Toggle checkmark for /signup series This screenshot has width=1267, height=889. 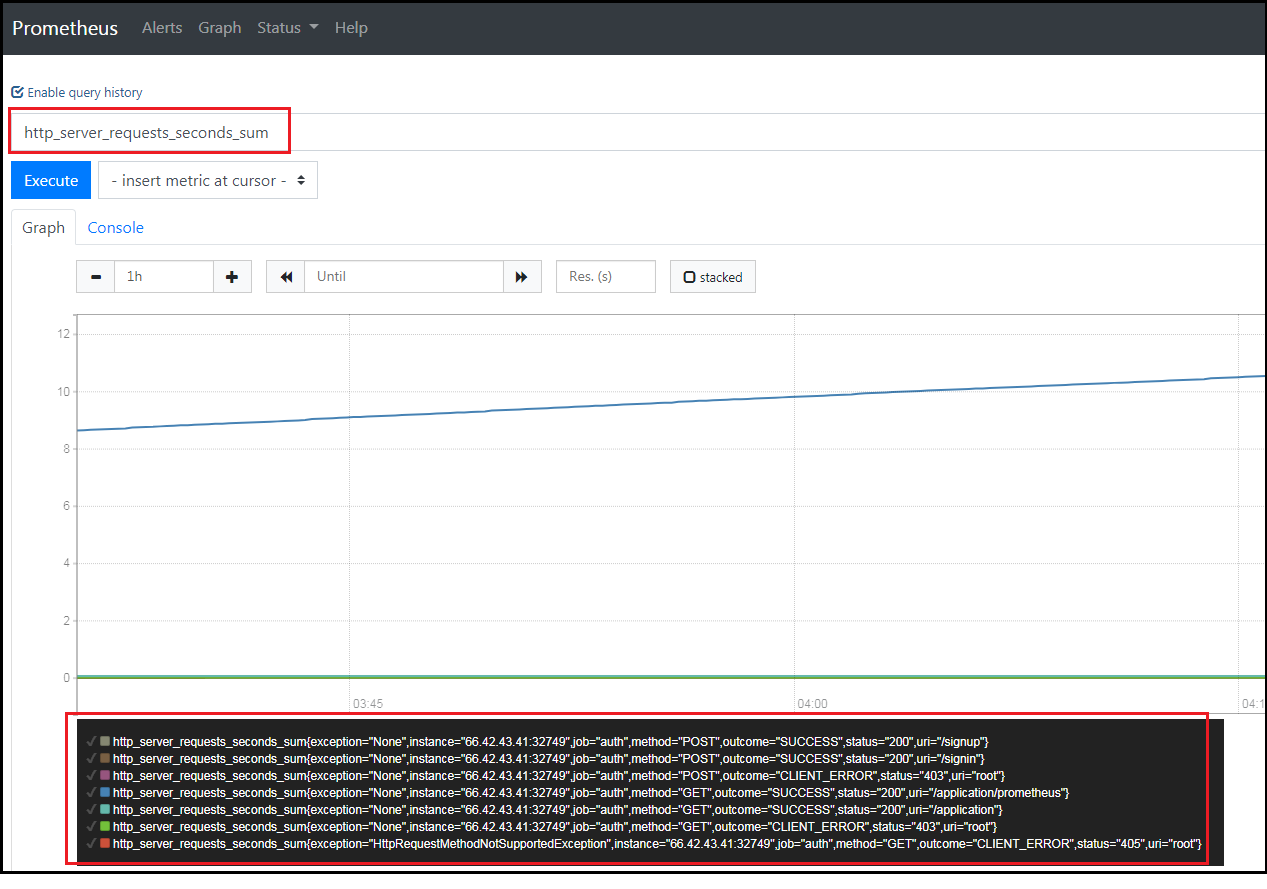click(x=91, y=741)
